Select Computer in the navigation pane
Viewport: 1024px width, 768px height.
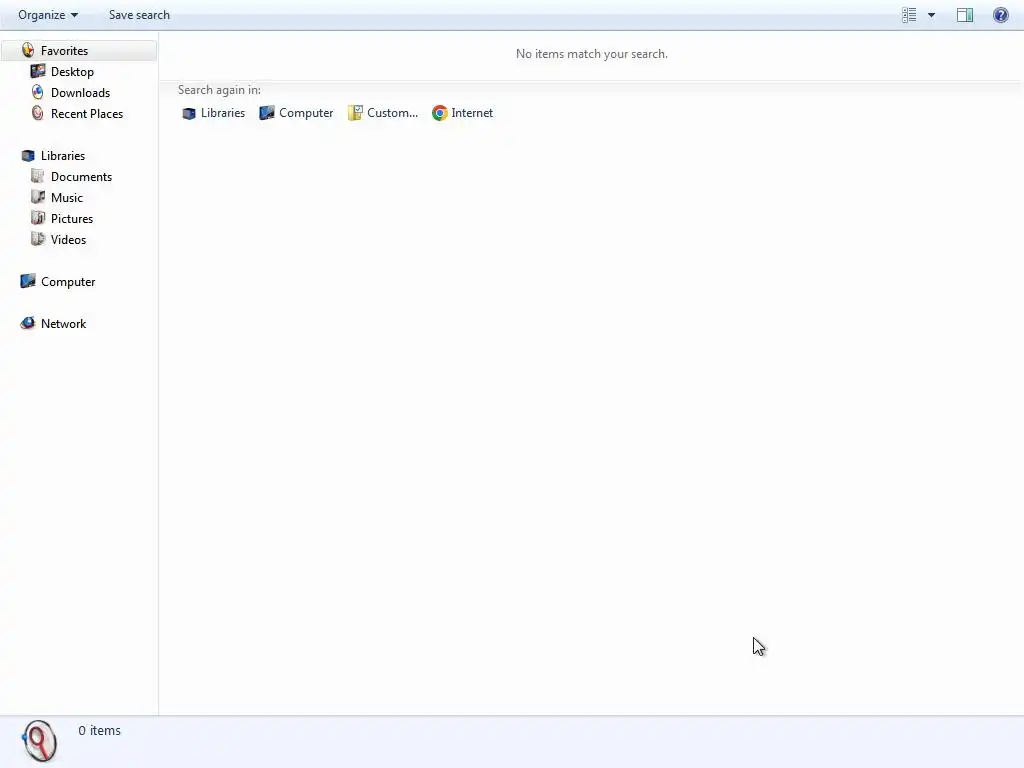click(x=68, y=281)
